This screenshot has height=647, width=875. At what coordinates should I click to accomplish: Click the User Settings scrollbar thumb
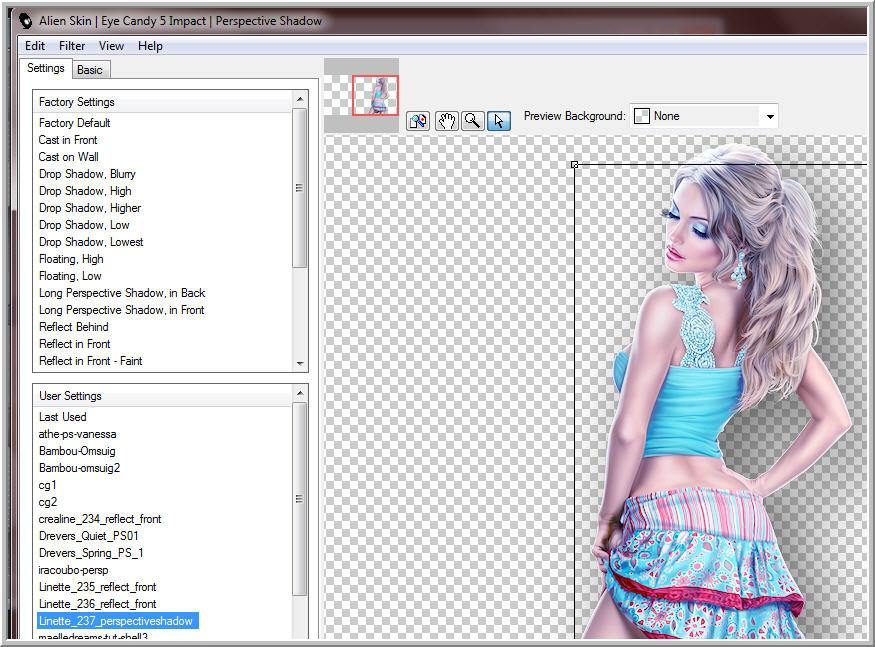(x=300, y=499)
